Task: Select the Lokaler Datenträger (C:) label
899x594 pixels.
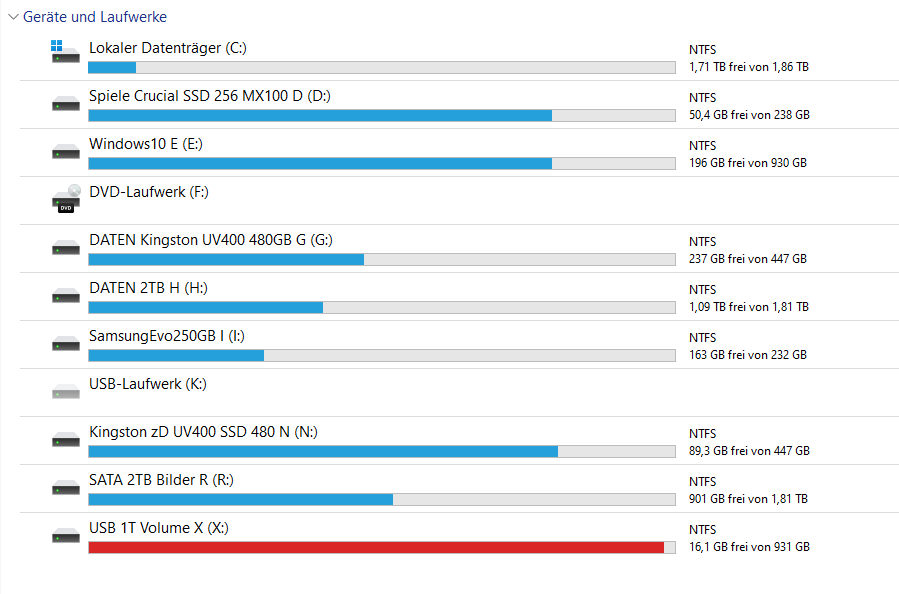Action: point(167,48)
